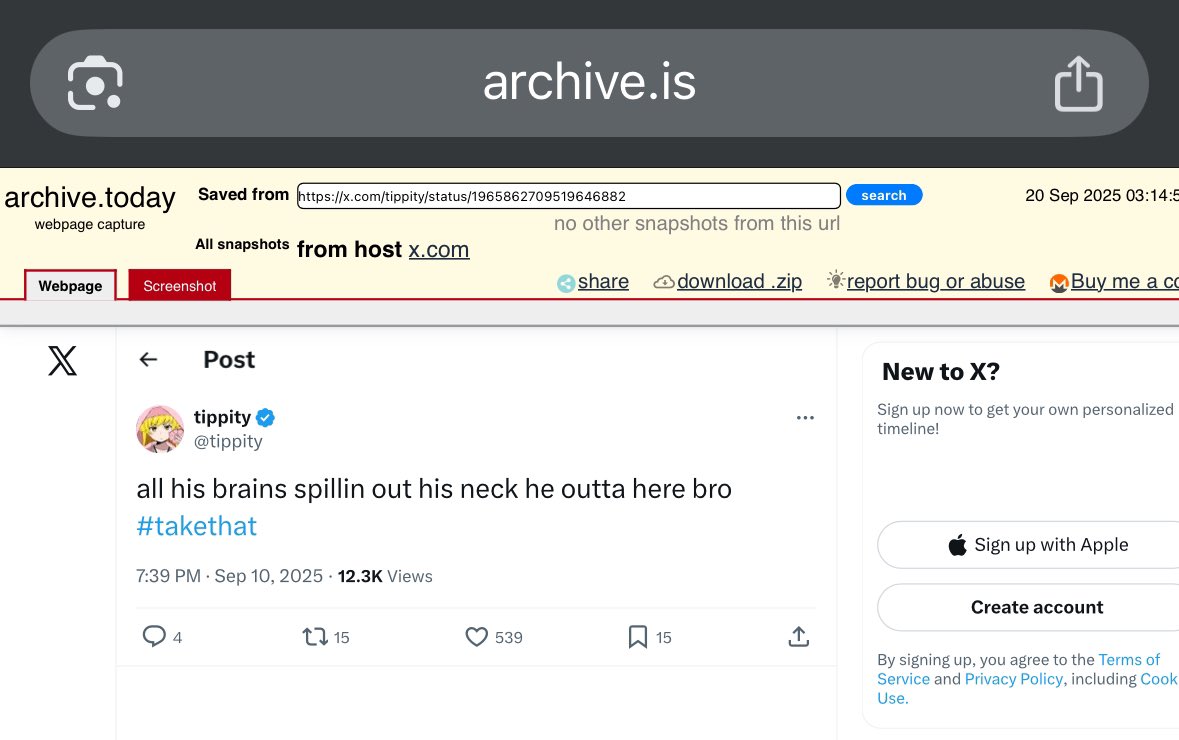
Task: Go back with the left arrow
Action: click(x=148, y=359)
